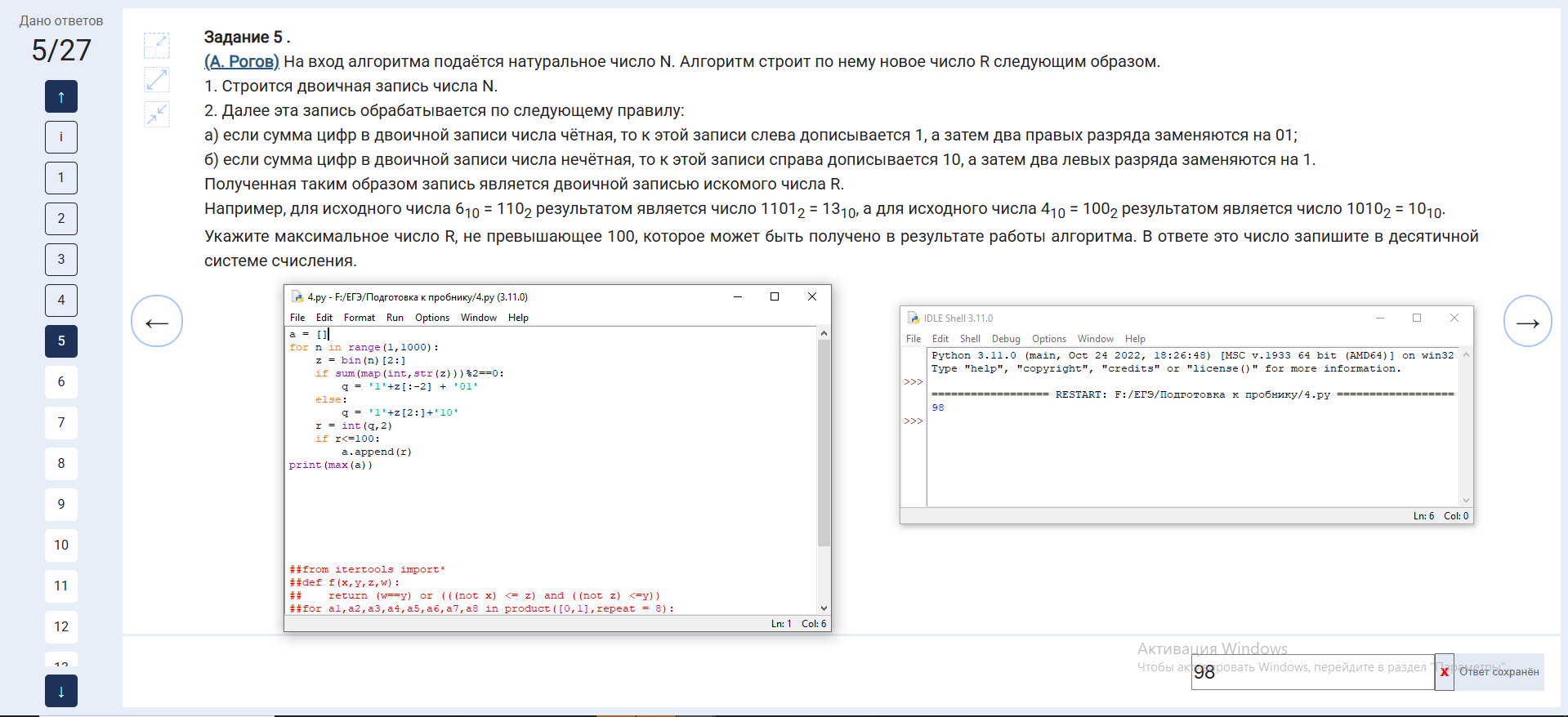This screenshot has height=717, width=1568.
Task: Click the answer input field containing 98
Action: point(1311,672)
